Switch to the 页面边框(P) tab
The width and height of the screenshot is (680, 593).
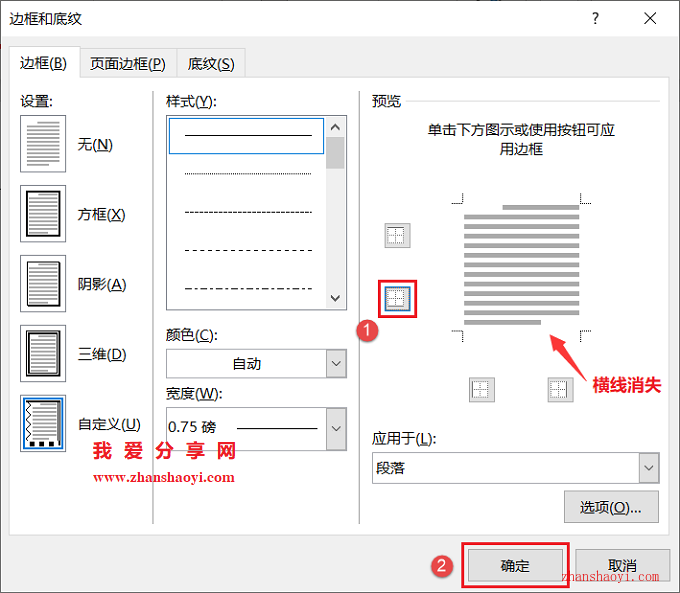pos(128,64)
